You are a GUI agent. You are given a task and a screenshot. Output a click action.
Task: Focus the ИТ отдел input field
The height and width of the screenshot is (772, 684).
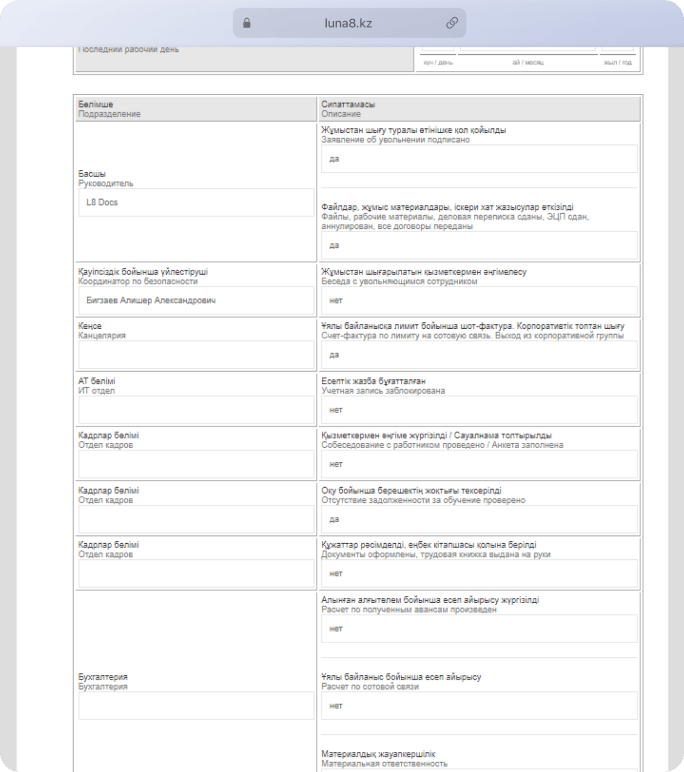click(196, 410)
